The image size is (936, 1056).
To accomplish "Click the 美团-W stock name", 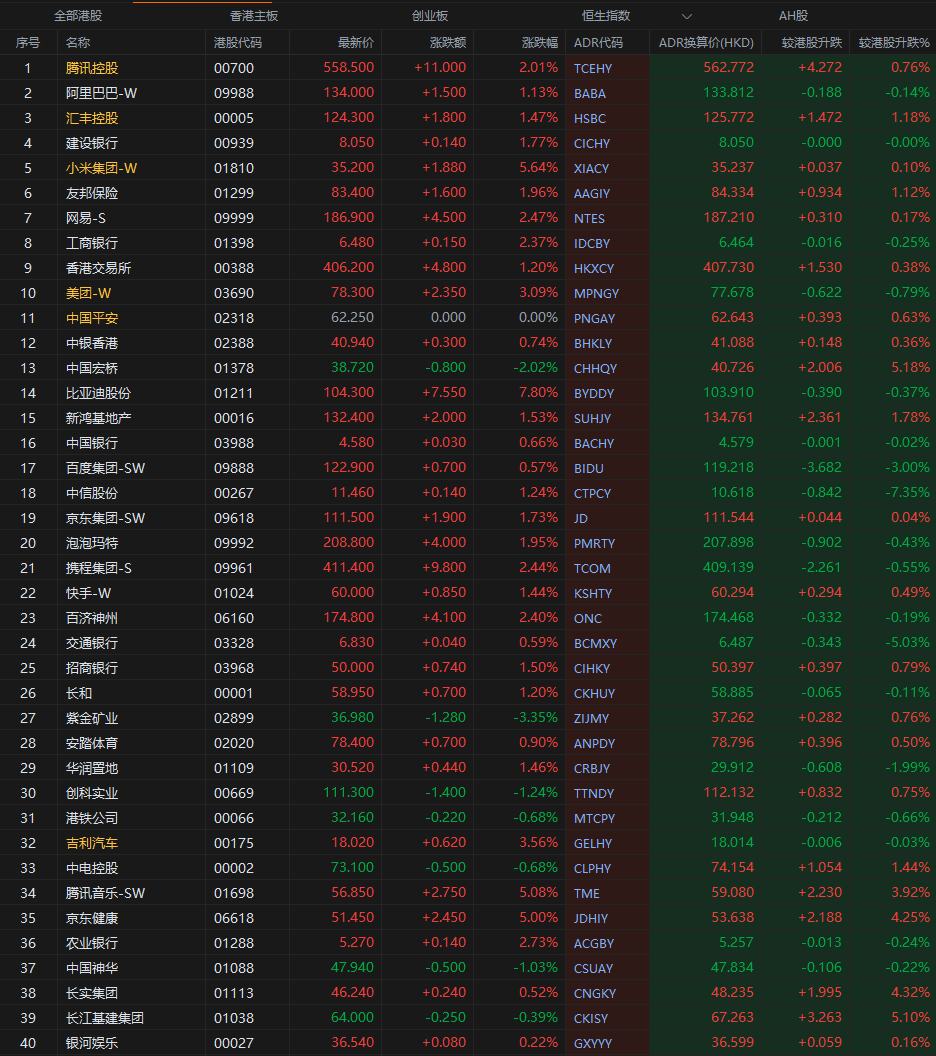I will pyautogui.click(x=88, y=293).
